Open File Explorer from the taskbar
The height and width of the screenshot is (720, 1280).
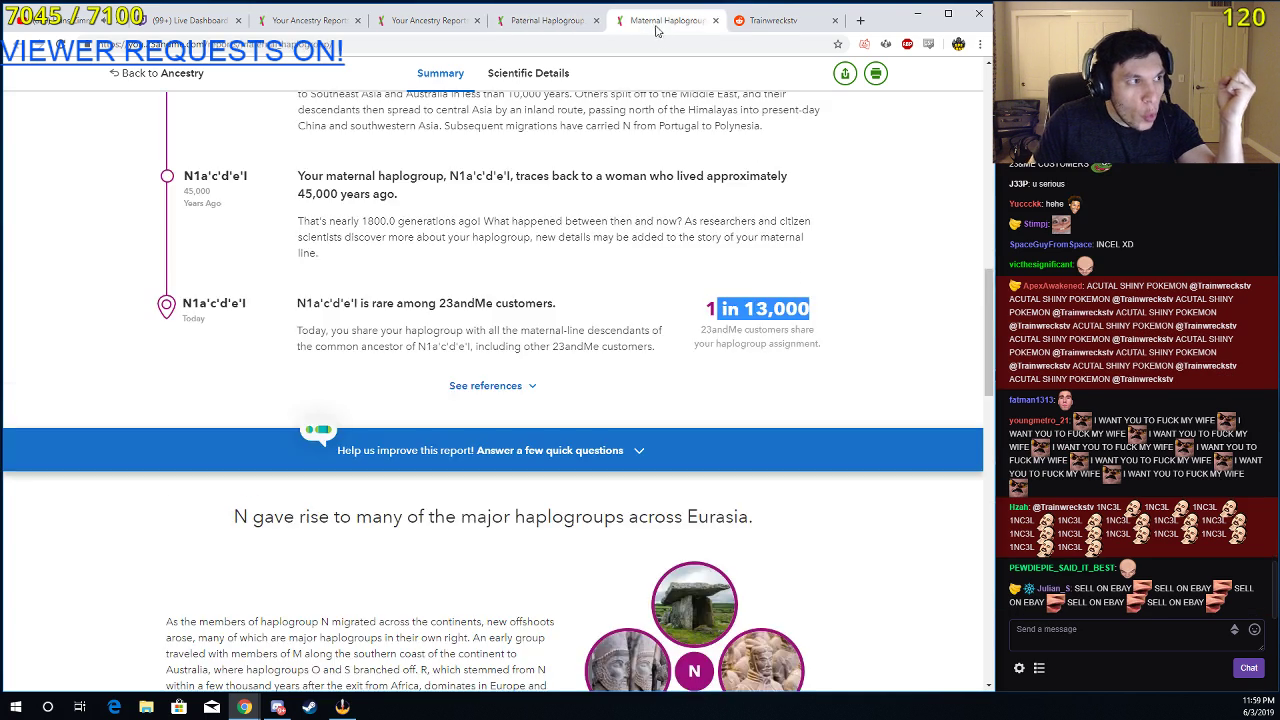(x=146, y=707)
